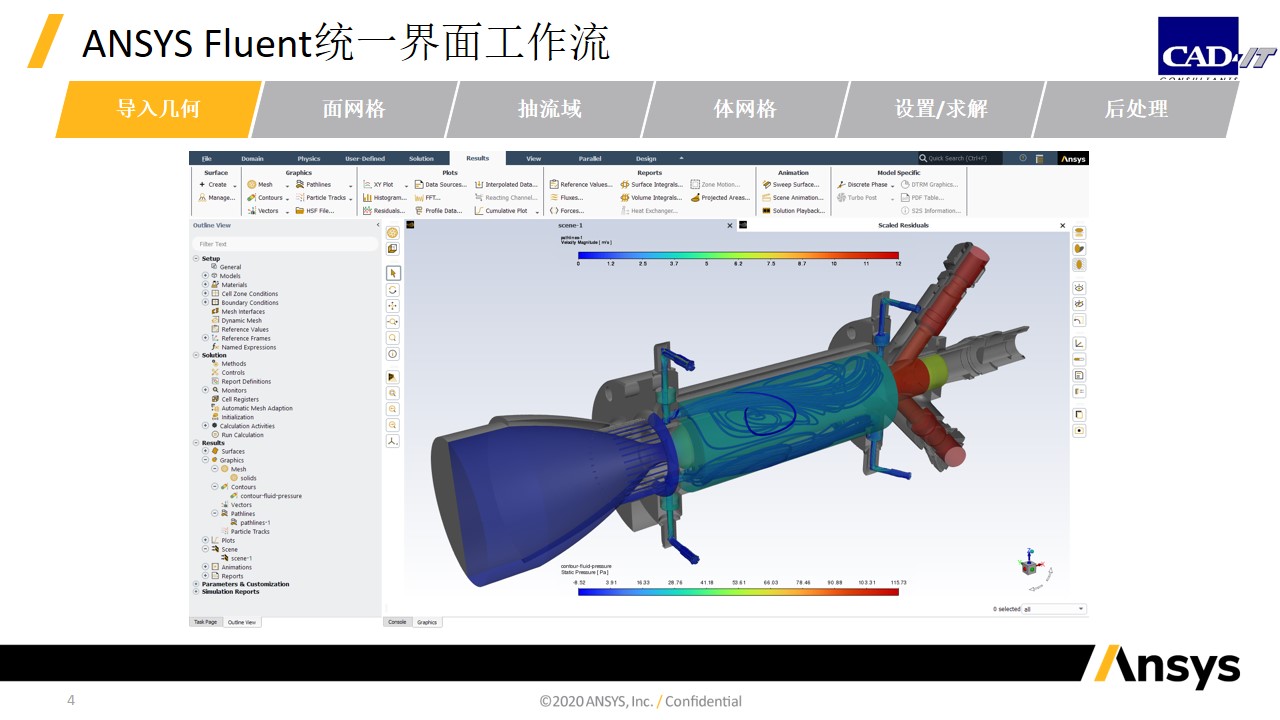This screenshot has height=720, width=1280.
Task: Open the Discrete Phase tool
Action: (862, 185)
